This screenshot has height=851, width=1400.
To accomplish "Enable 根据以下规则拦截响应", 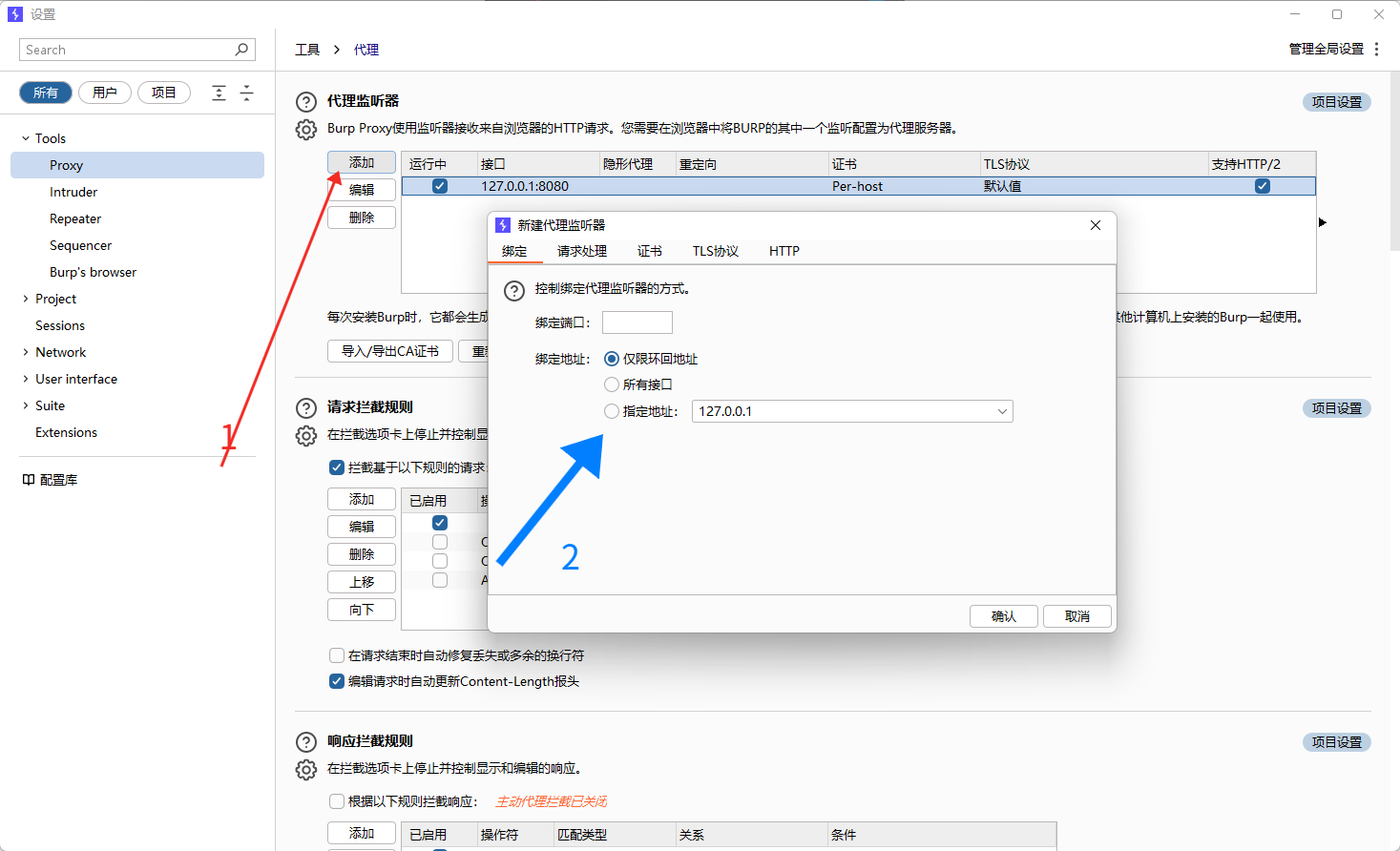I will [x=336, y=801].
